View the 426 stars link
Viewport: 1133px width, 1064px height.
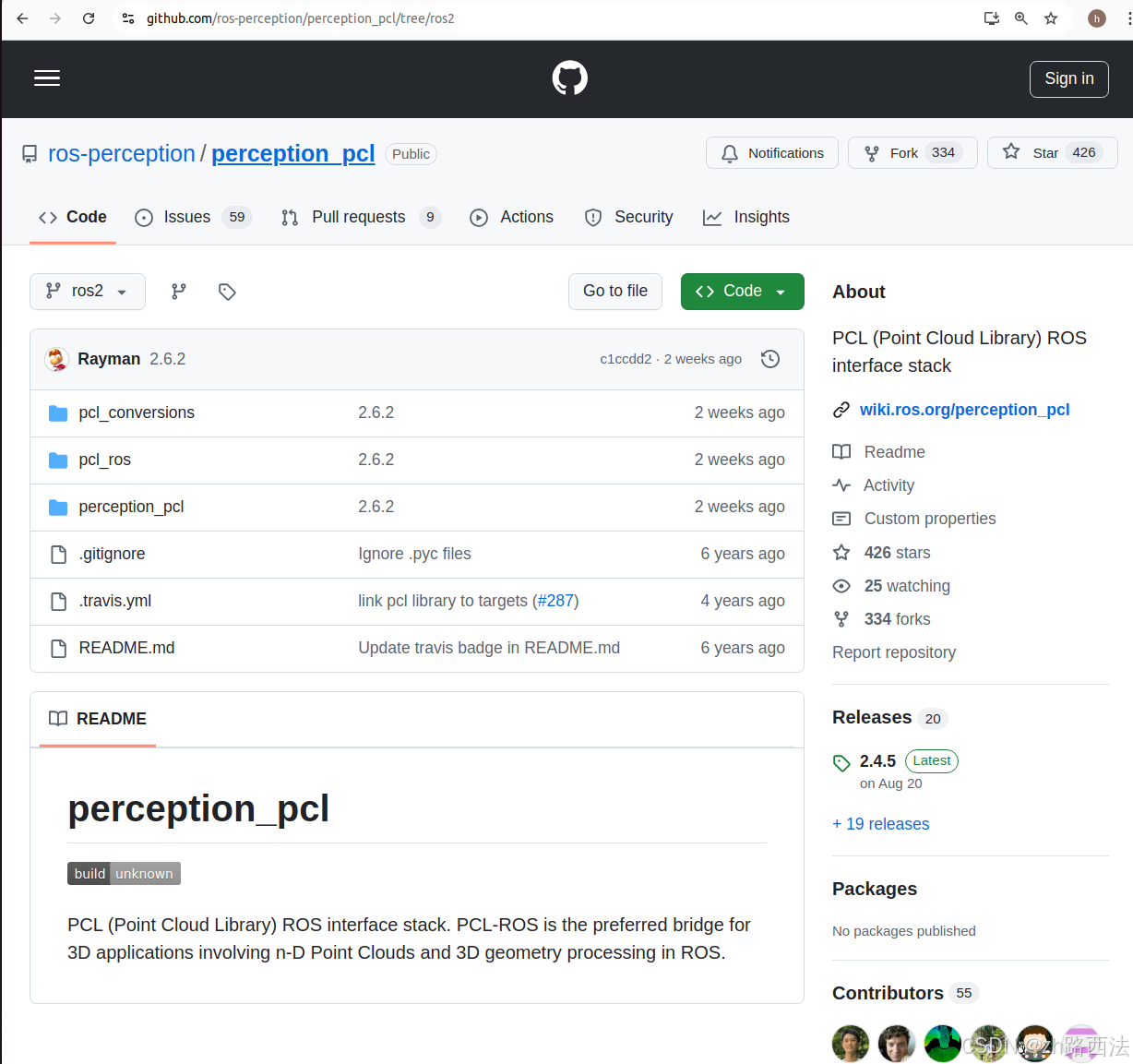click(882, 553)
